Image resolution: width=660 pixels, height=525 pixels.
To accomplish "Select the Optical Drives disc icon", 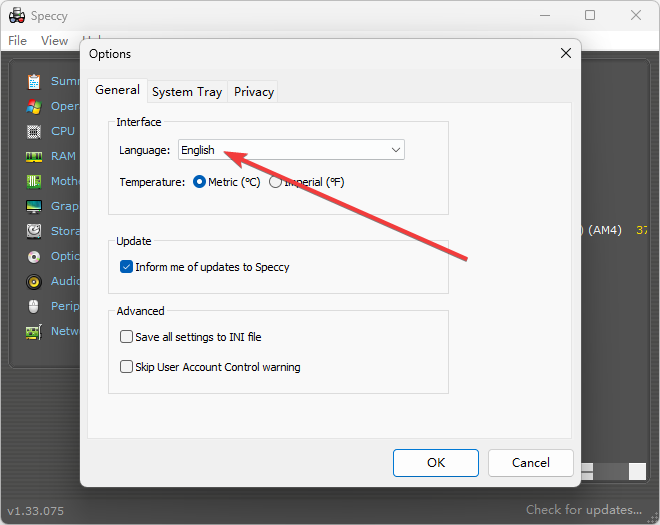I will point(34,256).
